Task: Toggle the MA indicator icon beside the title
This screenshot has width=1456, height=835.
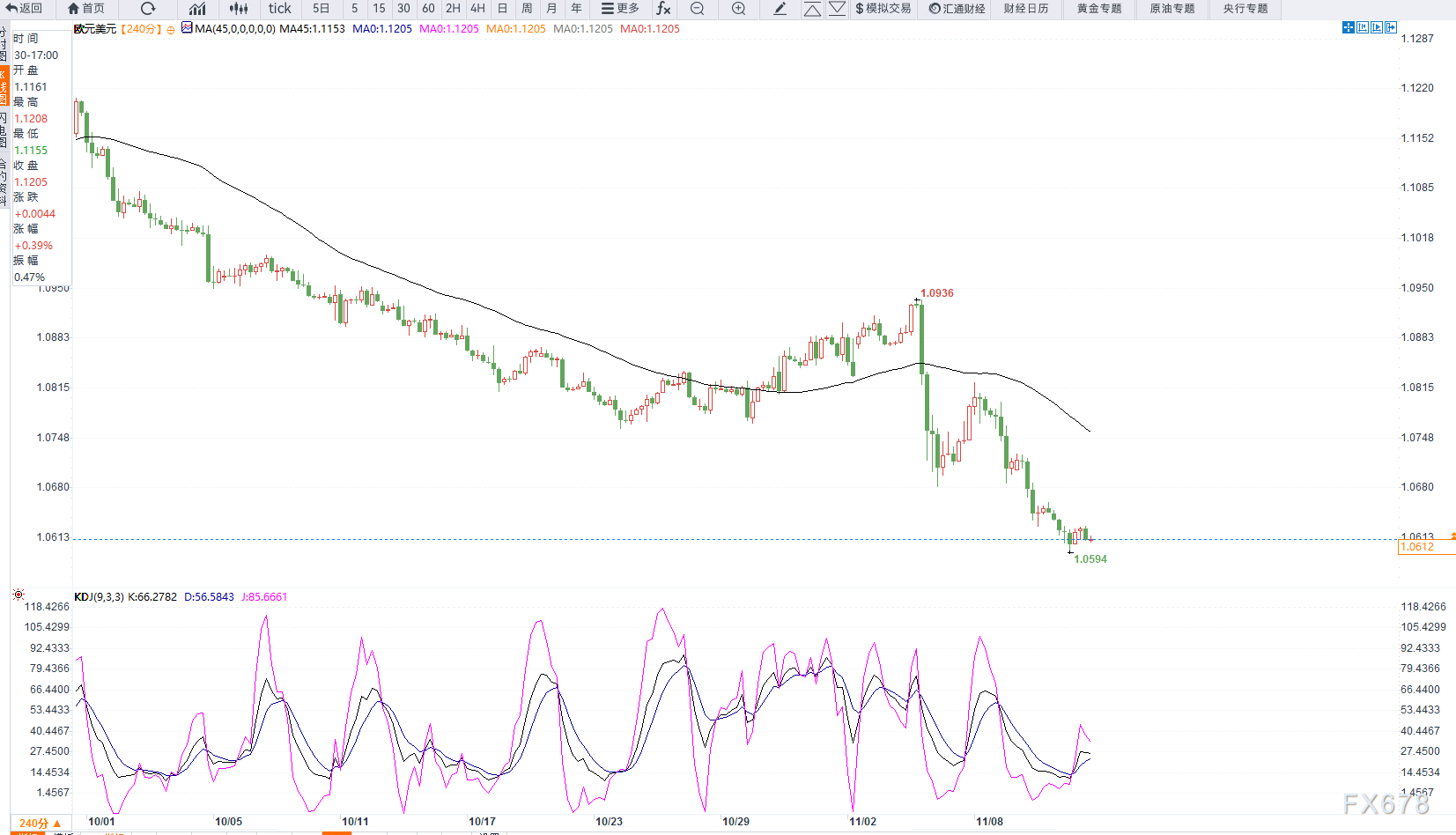Action: pos(187,28)
